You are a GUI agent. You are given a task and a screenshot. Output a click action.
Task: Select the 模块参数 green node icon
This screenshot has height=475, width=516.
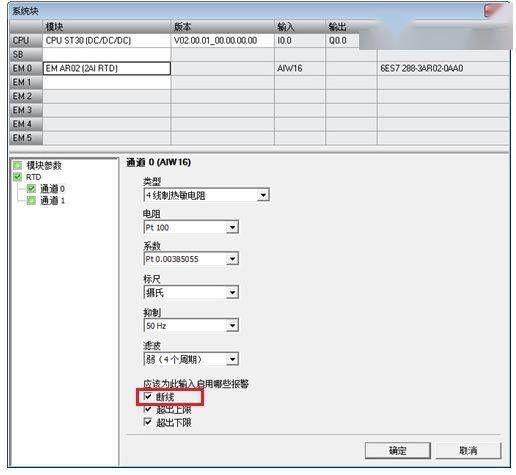(x=17, y=165)
